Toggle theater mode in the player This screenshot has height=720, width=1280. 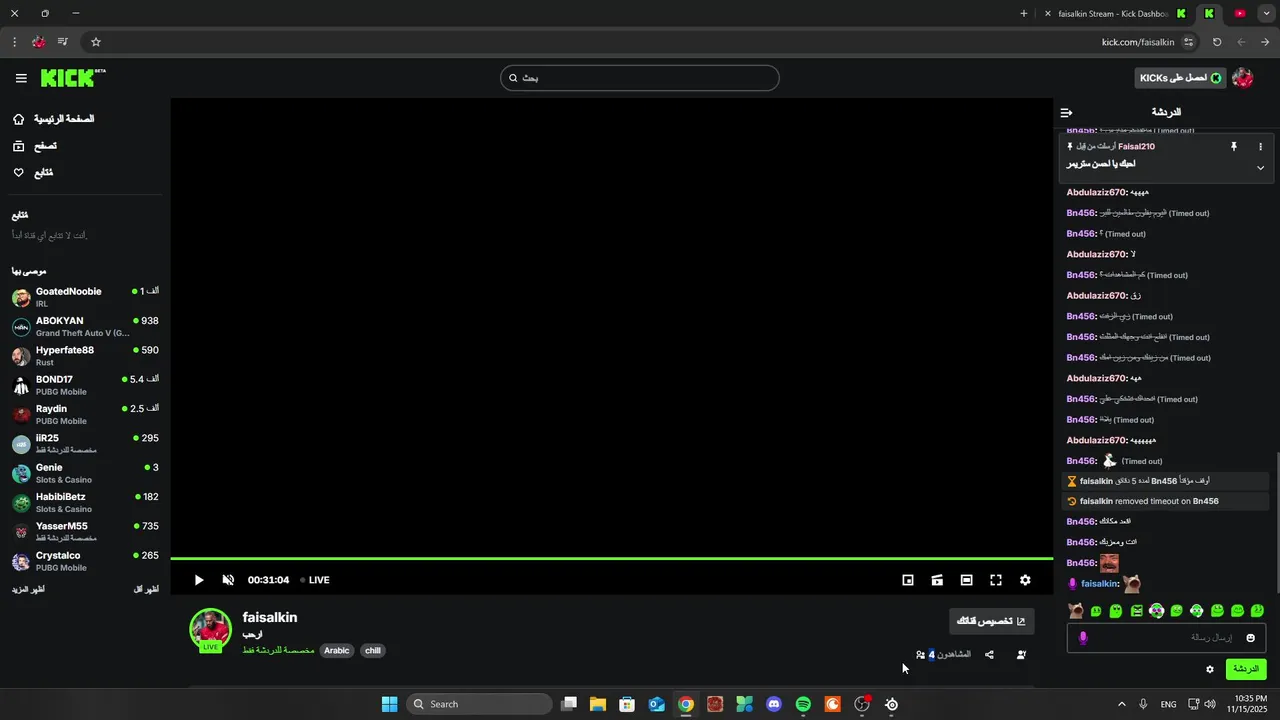click(x=966, y=580)
